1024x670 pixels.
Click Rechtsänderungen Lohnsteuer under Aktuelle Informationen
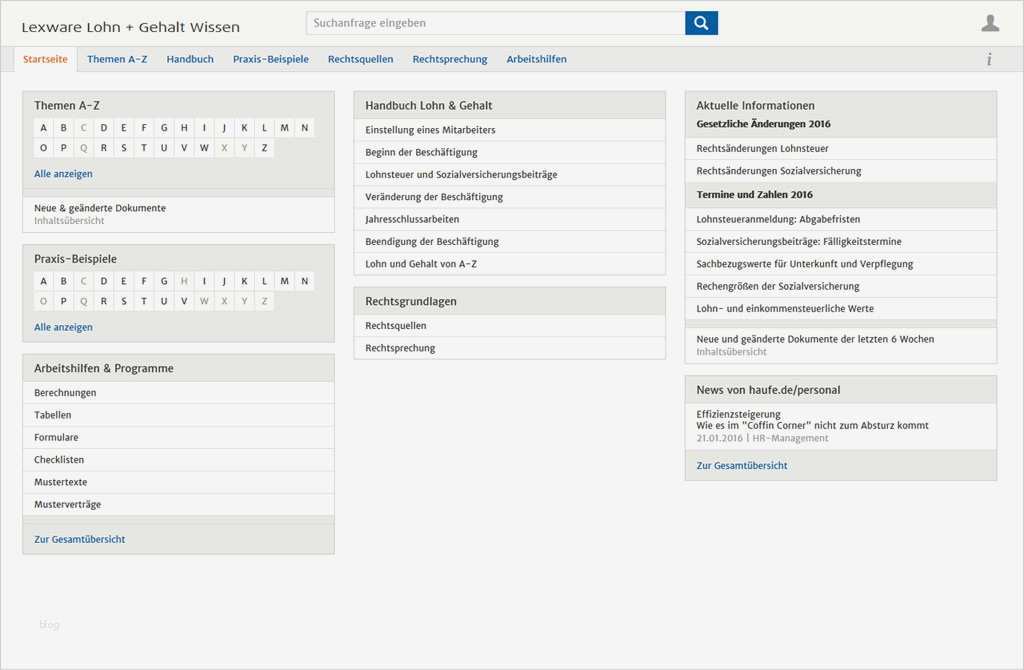(x=765, y=148)
